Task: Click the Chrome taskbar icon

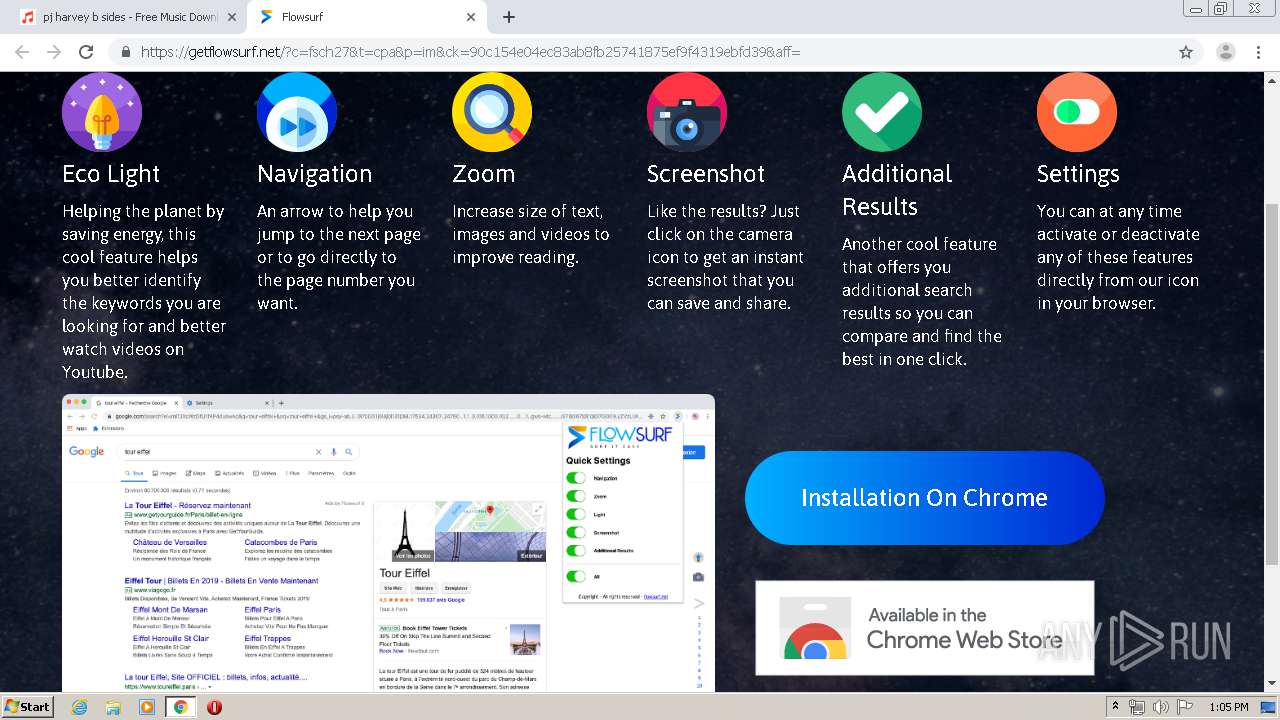Action: click(x=181, y=707)
